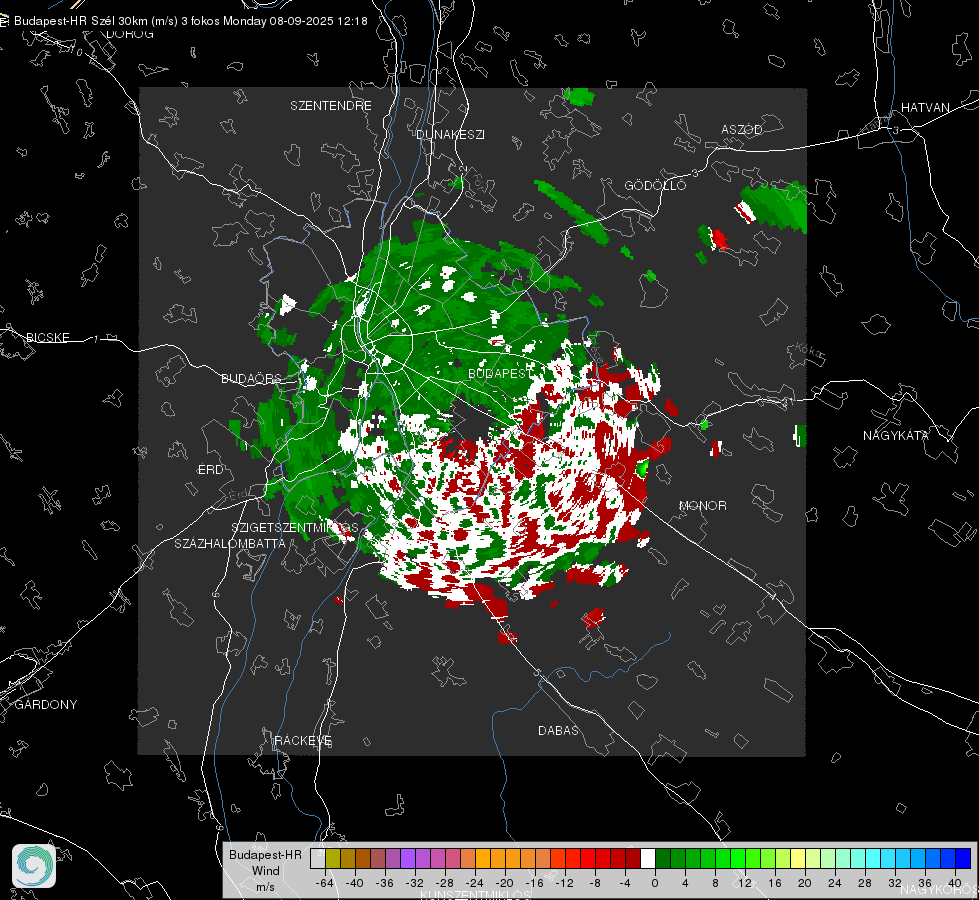
Task: Select the white zero-value legend swatch
Action: (x=648, y=859)
